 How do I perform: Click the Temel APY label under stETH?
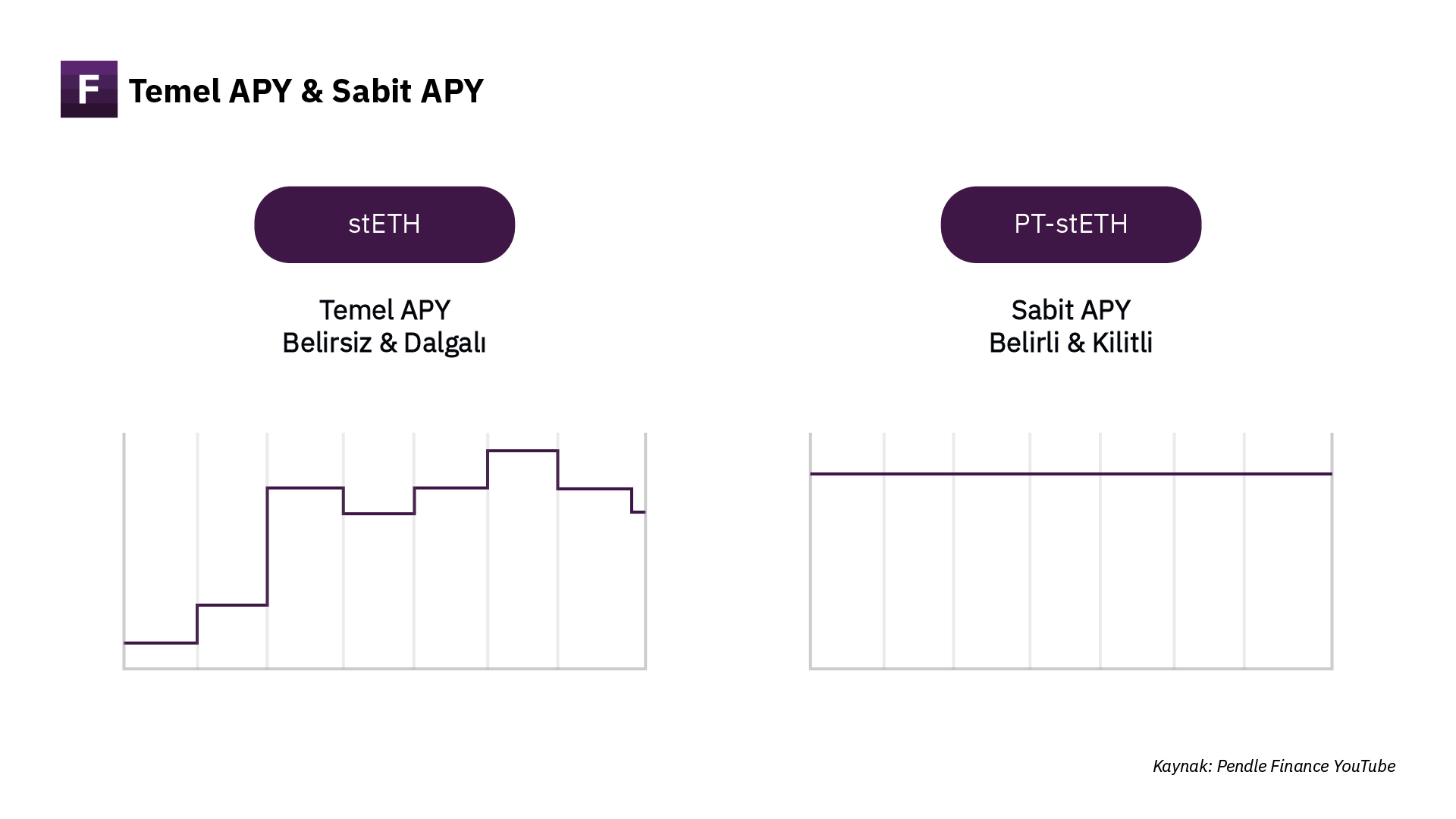pos(384,309)
